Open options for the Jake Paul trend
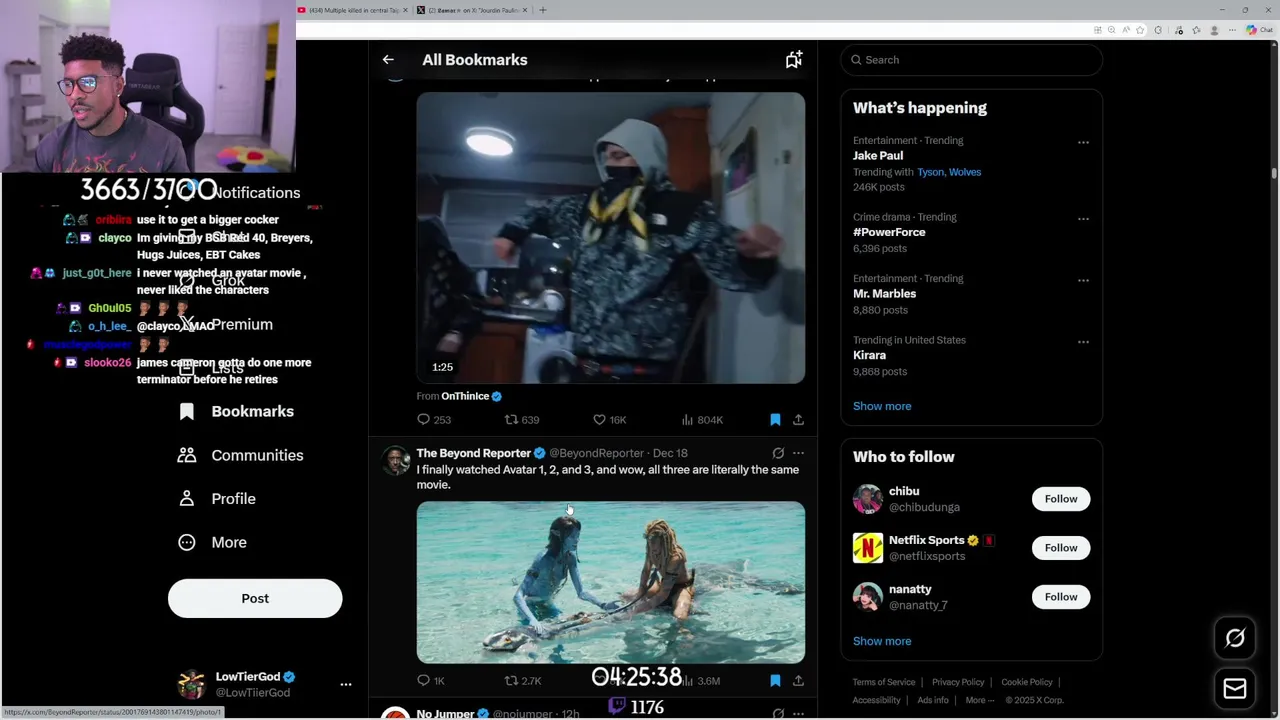1280x720 pixels. tap(1083, 142)
